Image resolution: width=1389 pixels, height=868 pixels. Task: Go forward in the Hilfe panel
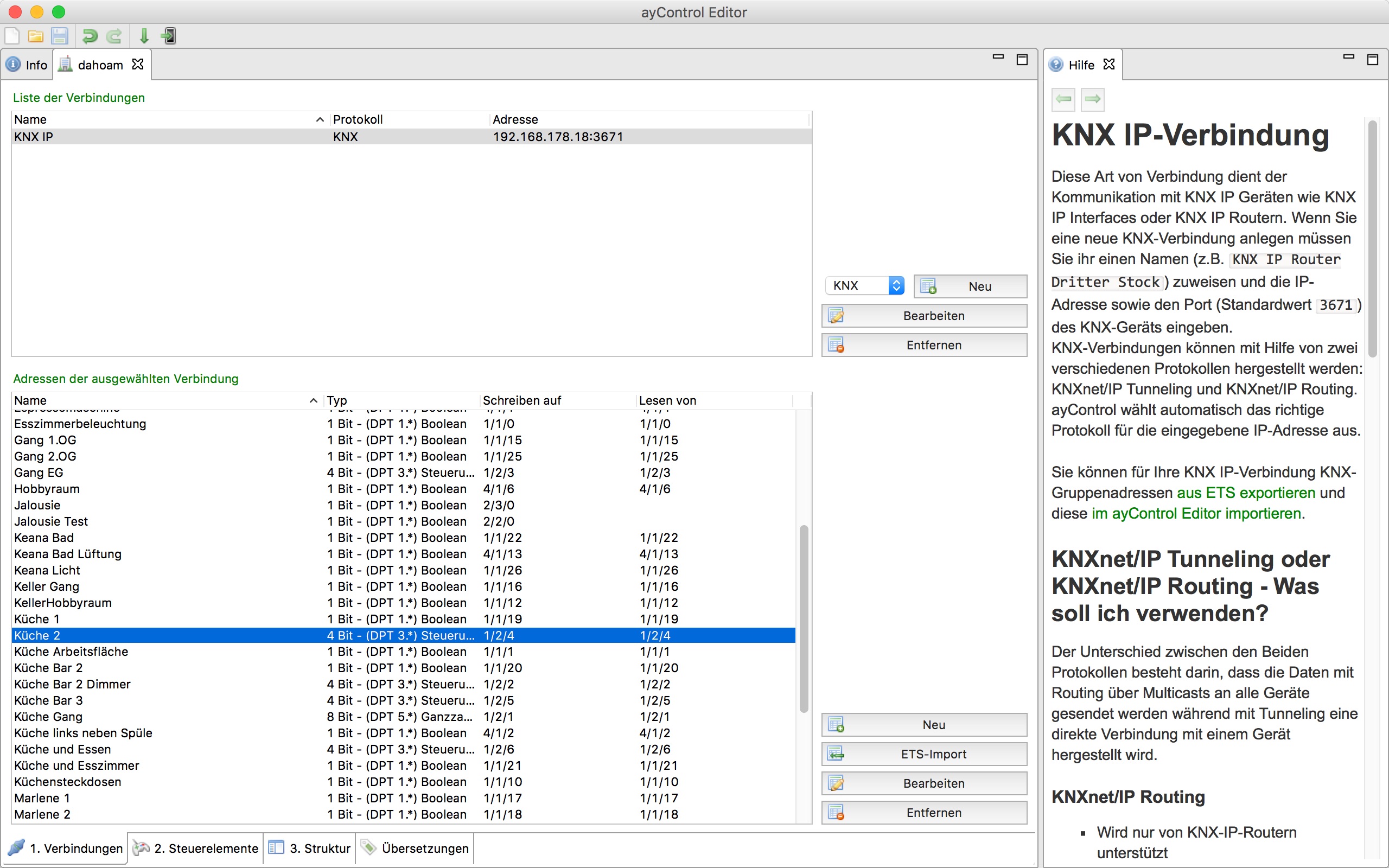[1092, 99]
